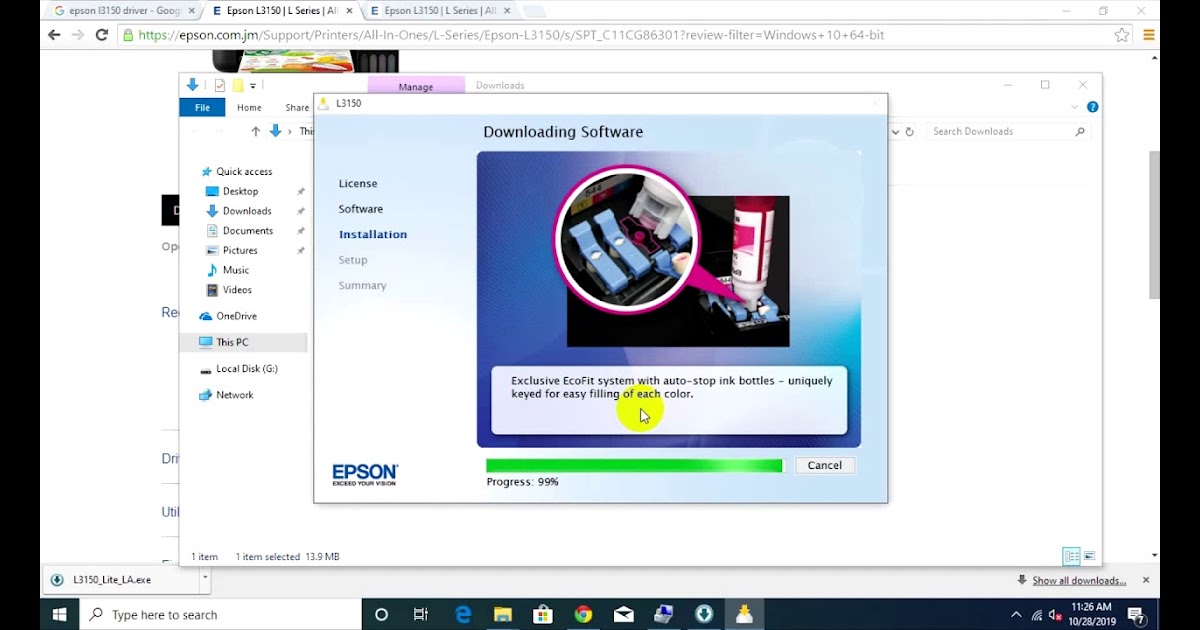Select the Installation step in installer
This screenshot has height=630, width=1200.
pos(373,235)
